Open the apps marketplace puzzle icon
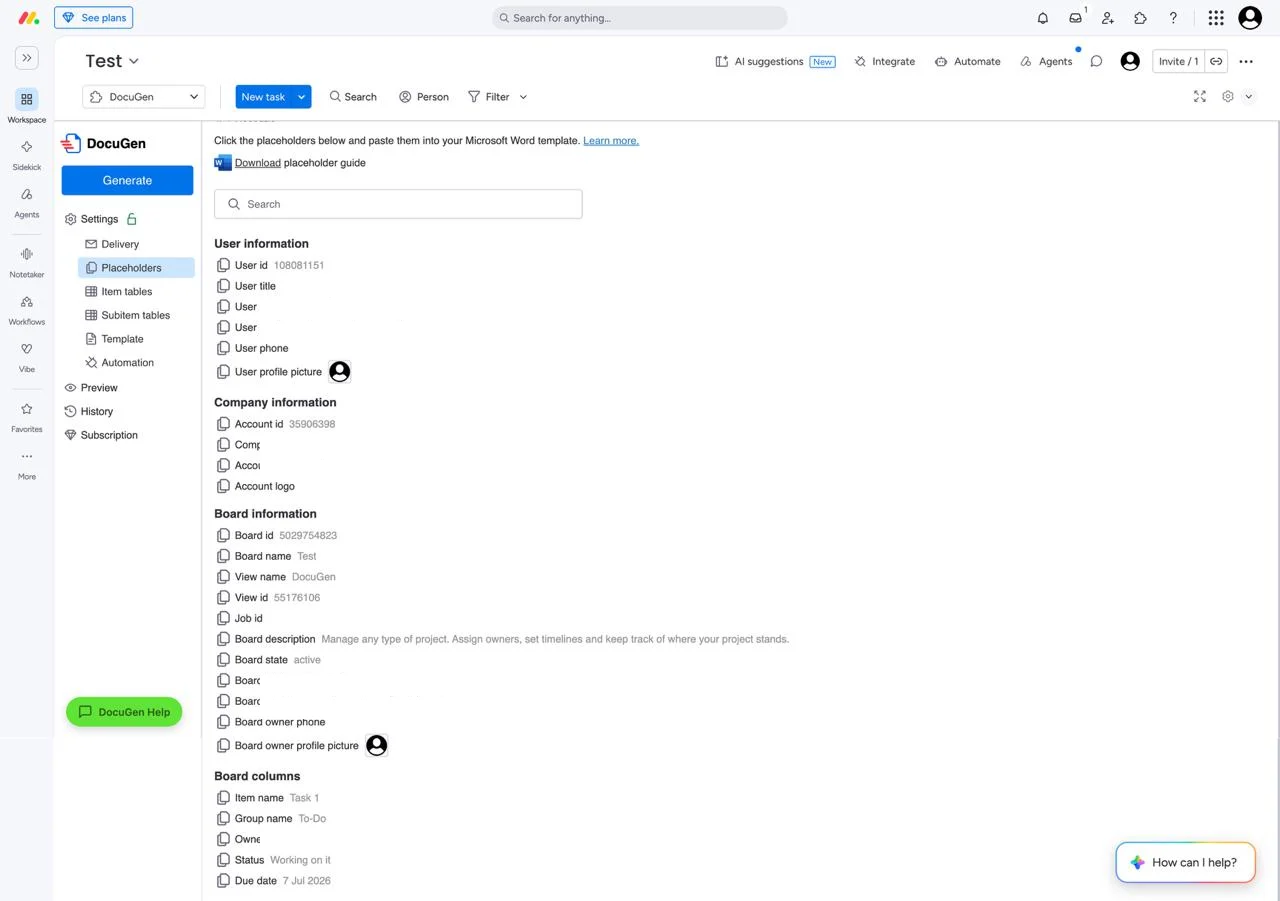Image resolution: width=1280 pixels, height=901 pixels. [x=1140, y=18]
